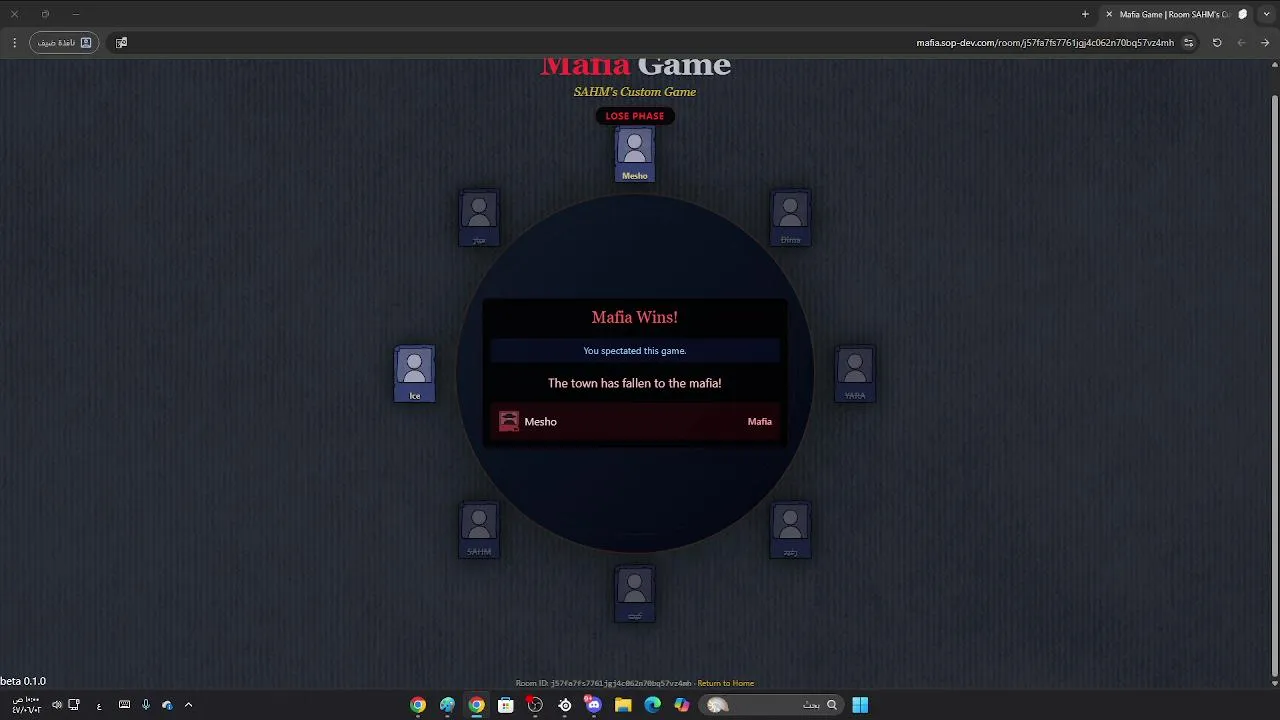The height and width of the screenshot is (720, 1280).
Task: Open the site settings icon beside URL
Action: 1189,43
